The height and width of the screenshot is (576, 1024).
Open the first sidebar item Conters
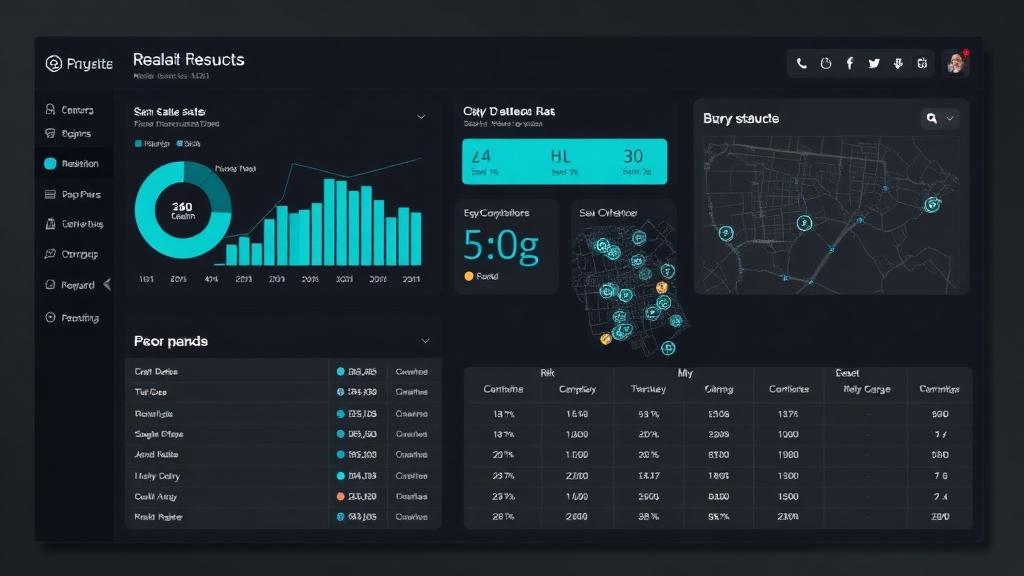tap(69, 110)
